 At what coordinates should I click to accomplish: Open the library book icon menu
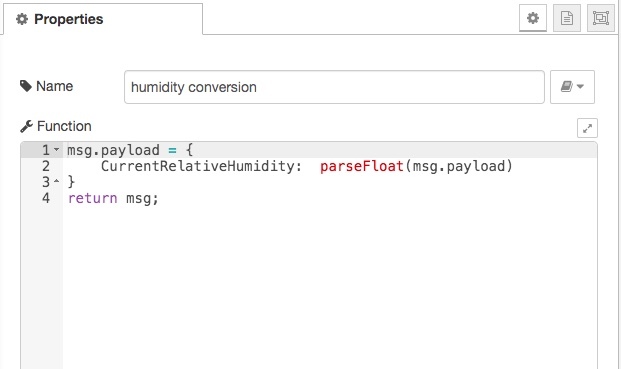572,87
